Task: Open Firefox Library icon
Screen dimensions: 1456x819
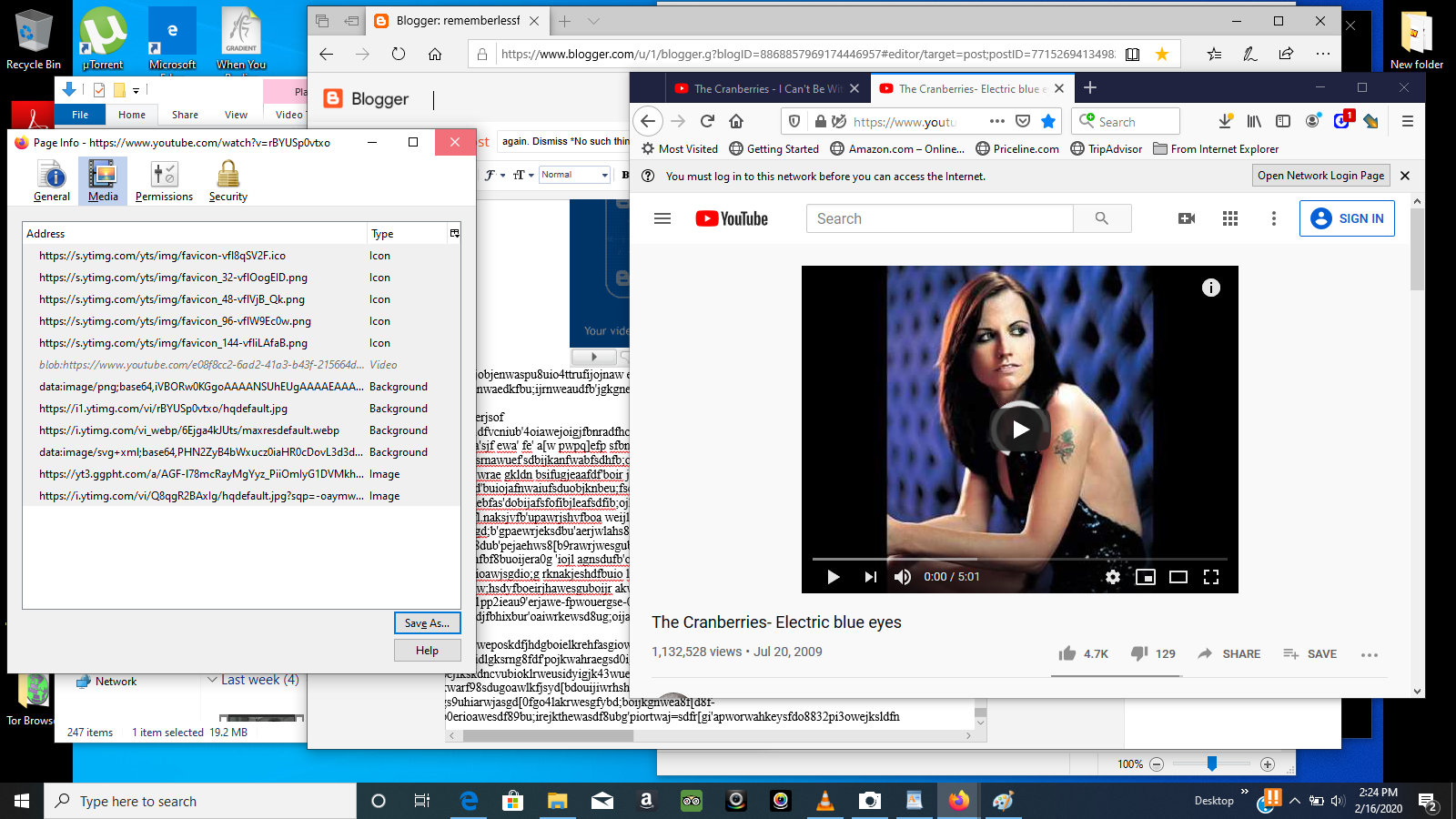Action: 1254,121
